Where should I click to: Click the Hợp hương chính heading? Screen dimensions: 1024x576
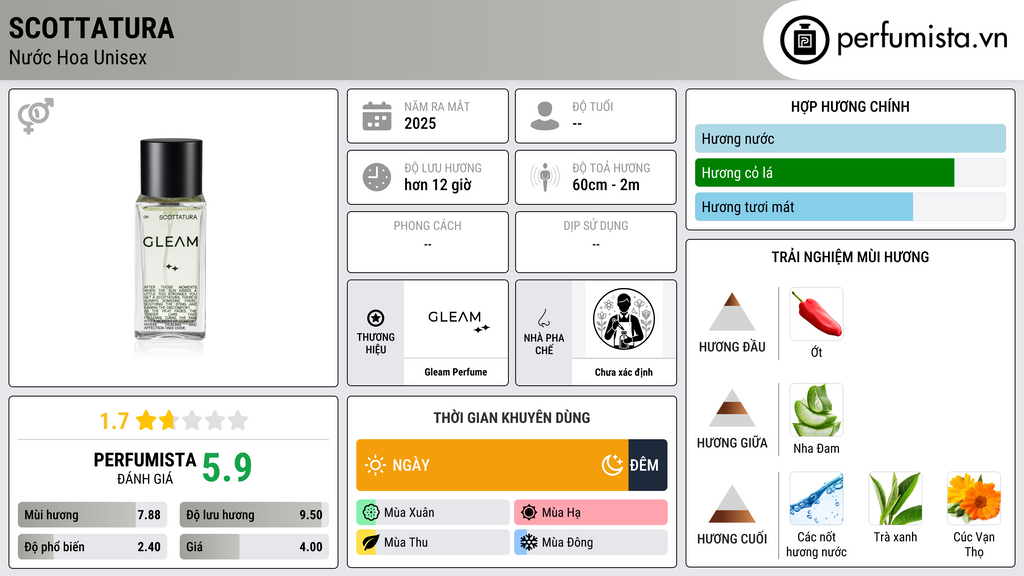click(x=850, y=106)
